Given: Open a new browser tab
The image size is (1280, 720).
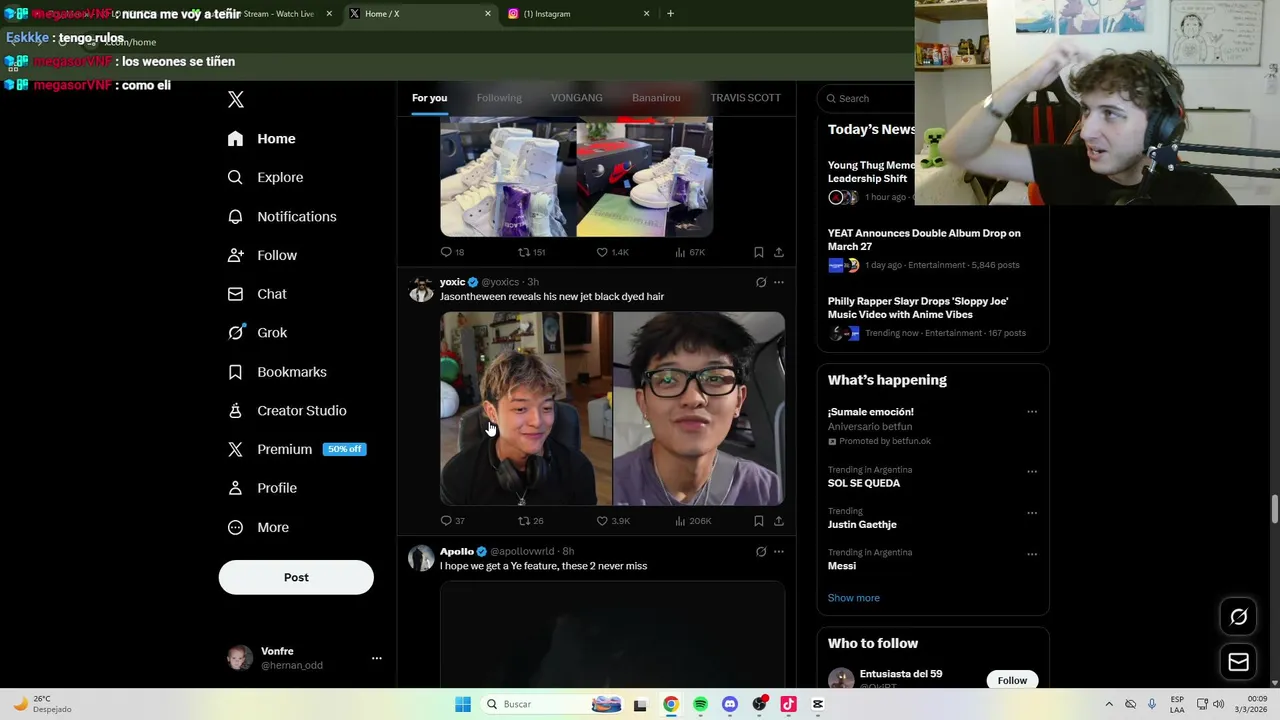Looking at the screenshot, I should click(x=670, y=14).
